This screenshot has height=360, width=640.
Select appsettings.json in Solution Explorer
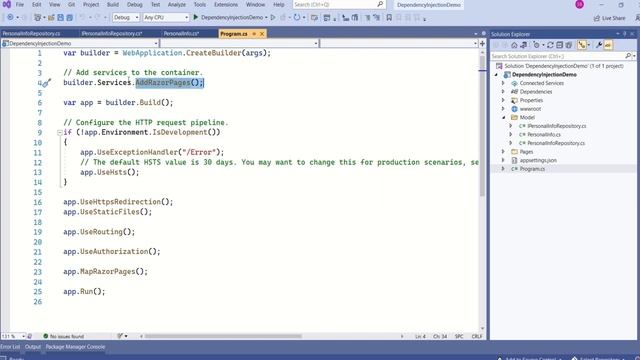[x=538, y=160]
